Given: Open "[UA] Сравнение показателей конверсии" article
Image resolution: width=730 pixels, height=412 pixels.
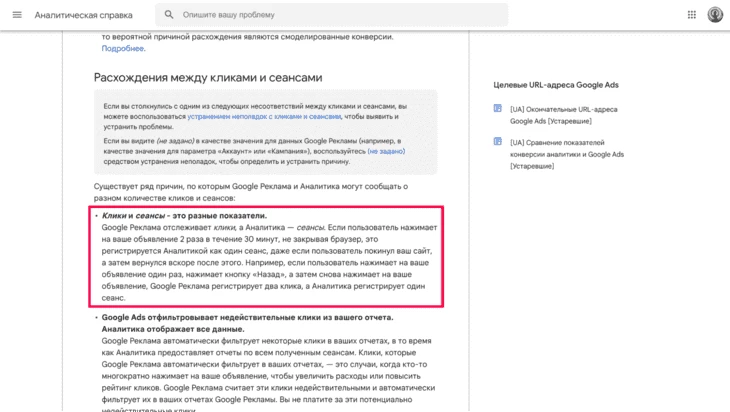Looking at the screenshot, I should (567, 154).
